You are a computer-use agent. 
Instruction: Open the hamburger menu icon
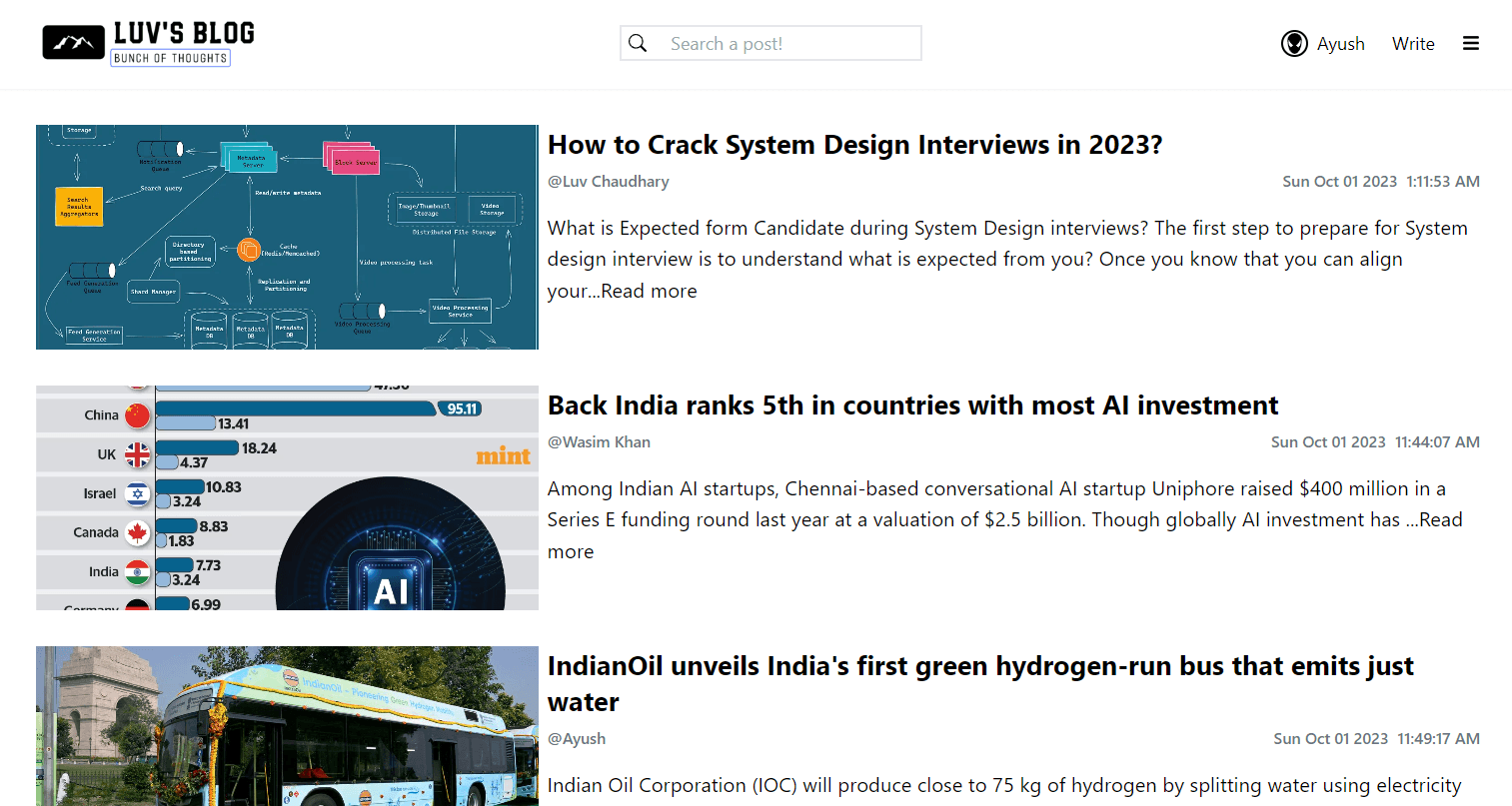tap(1471, 43)
